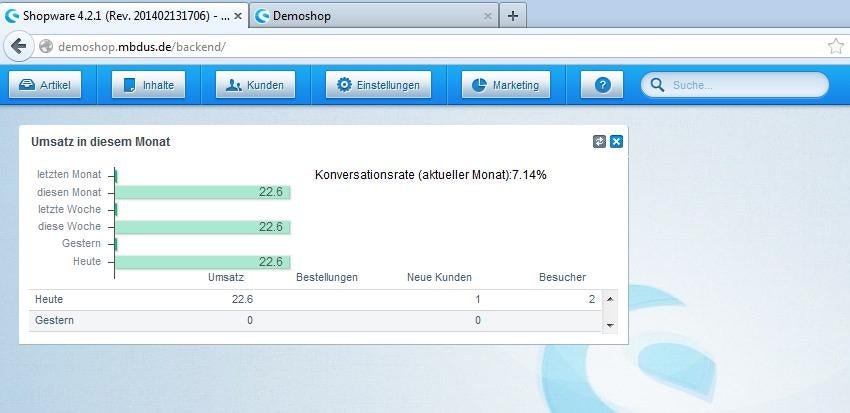Screen dimensions: 850x413
Task: Click the Umsatz value 22.6 in Heute row
Action: (242, 299)
